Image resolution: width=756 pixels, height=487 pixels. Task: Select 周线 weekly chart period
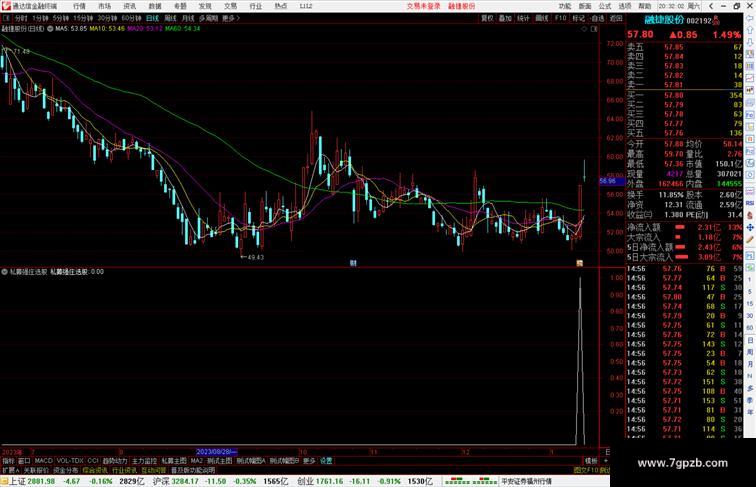point(170,18)
